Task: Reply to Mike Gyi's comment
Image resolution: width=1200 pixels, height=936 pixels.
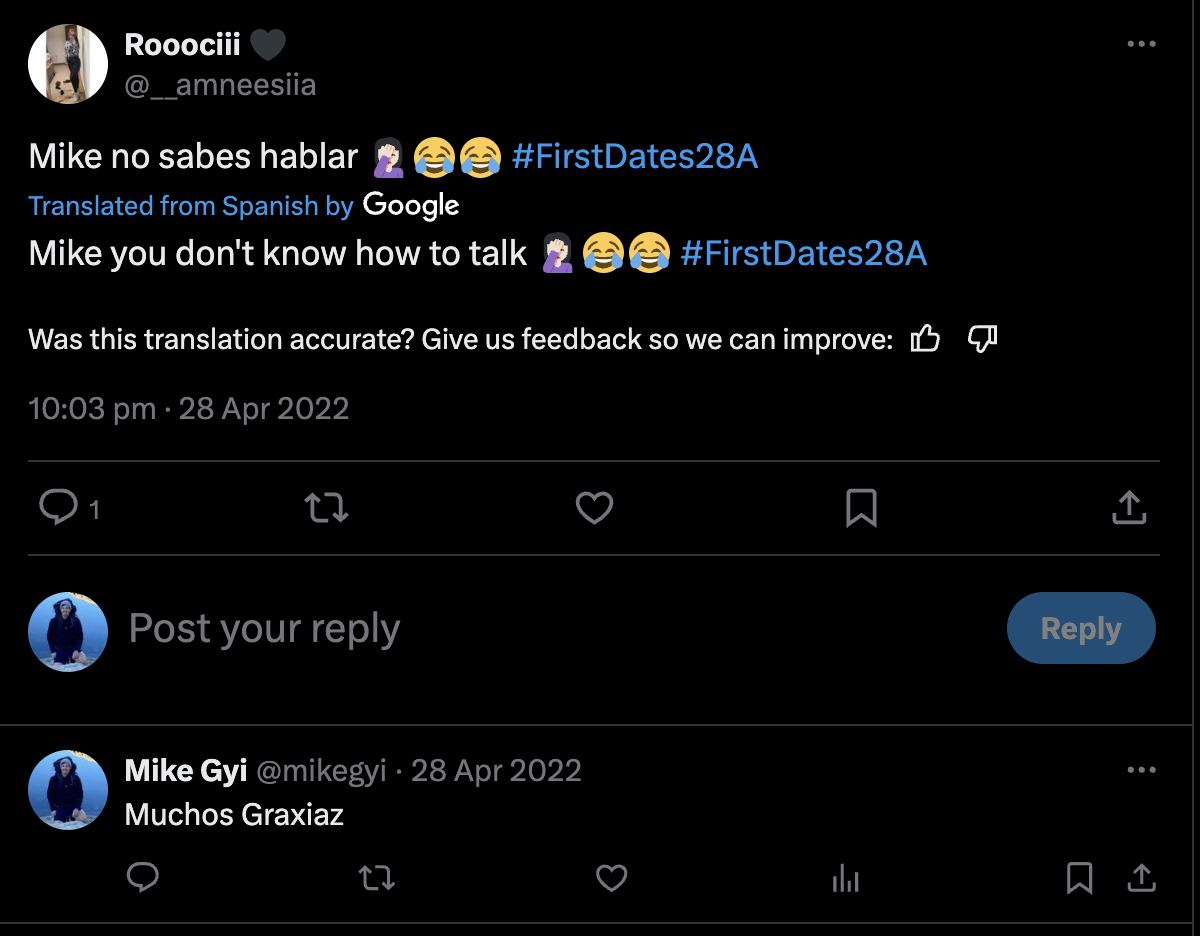Action: pos(143,878)
